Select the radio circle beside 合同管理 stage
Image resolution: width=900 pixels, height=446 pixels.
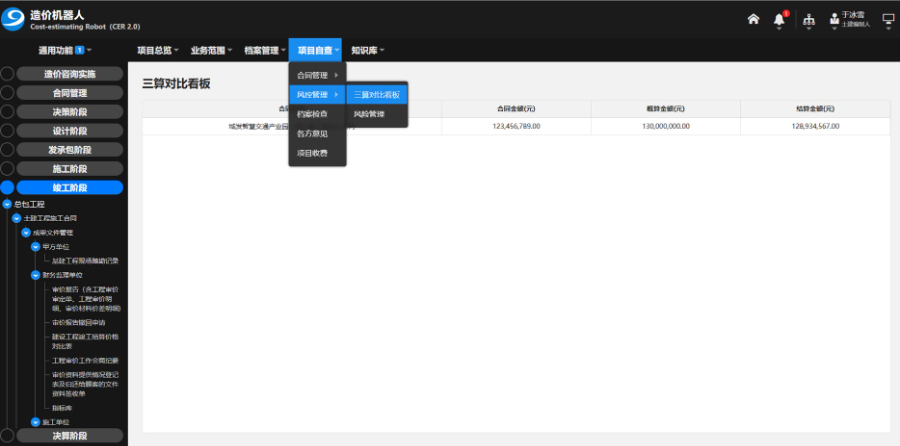7,93
